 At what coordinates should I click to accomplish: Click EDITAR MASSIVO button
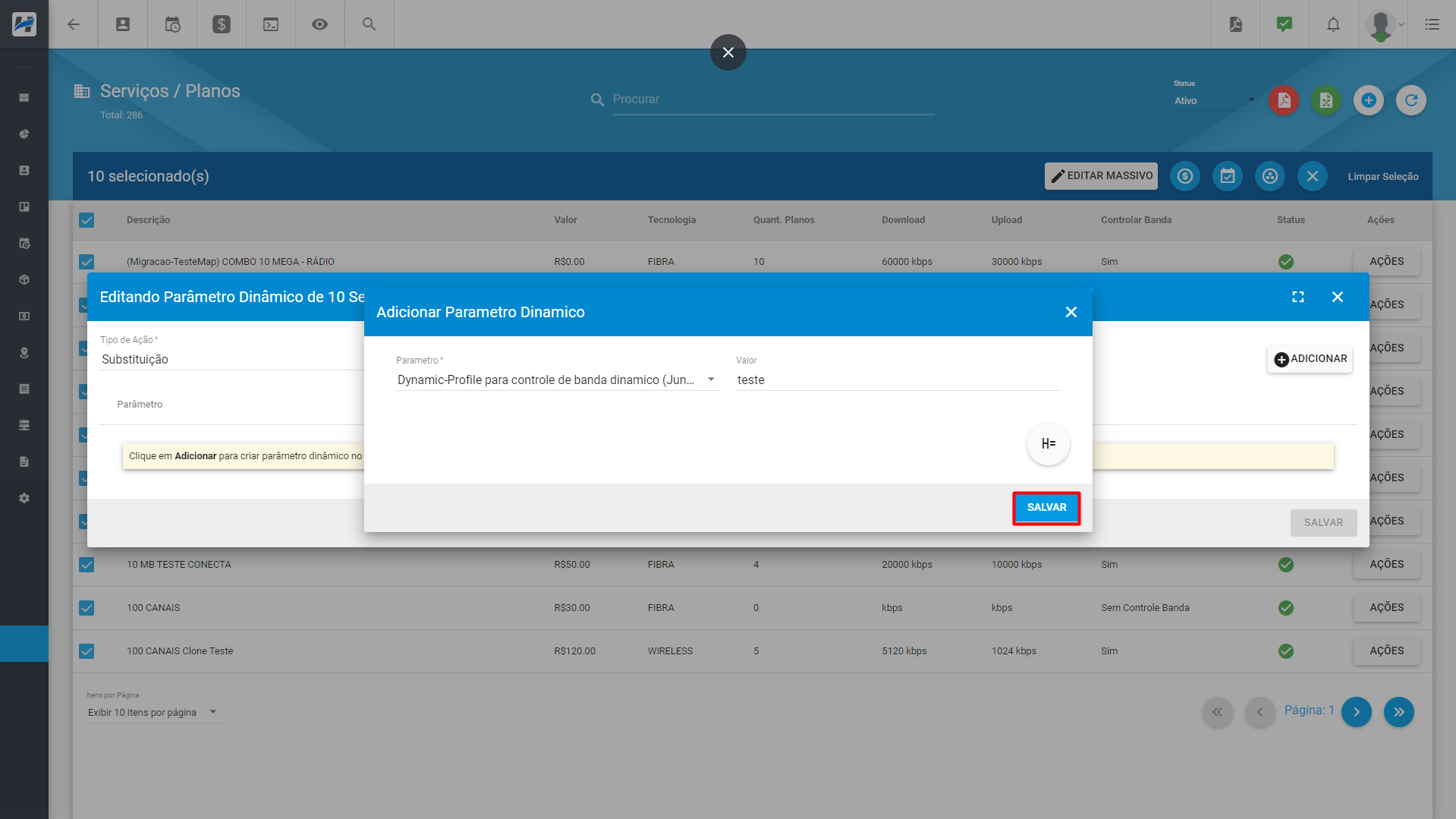(x=1101, y=176)
